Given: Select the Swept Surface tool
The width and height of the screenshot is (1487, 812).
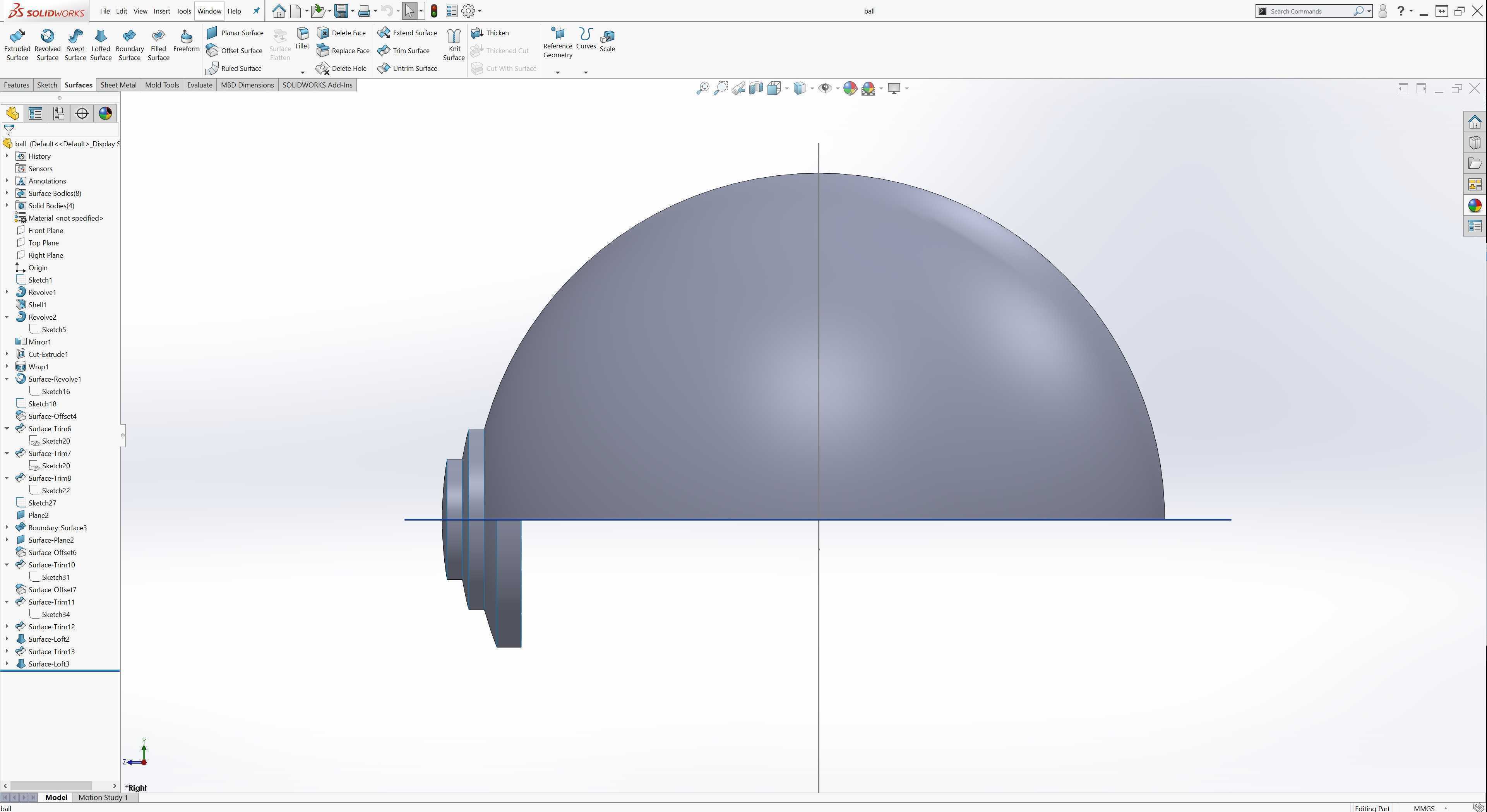Looking at the screenshot, I should pyautogui.click(x=75, y=45).
